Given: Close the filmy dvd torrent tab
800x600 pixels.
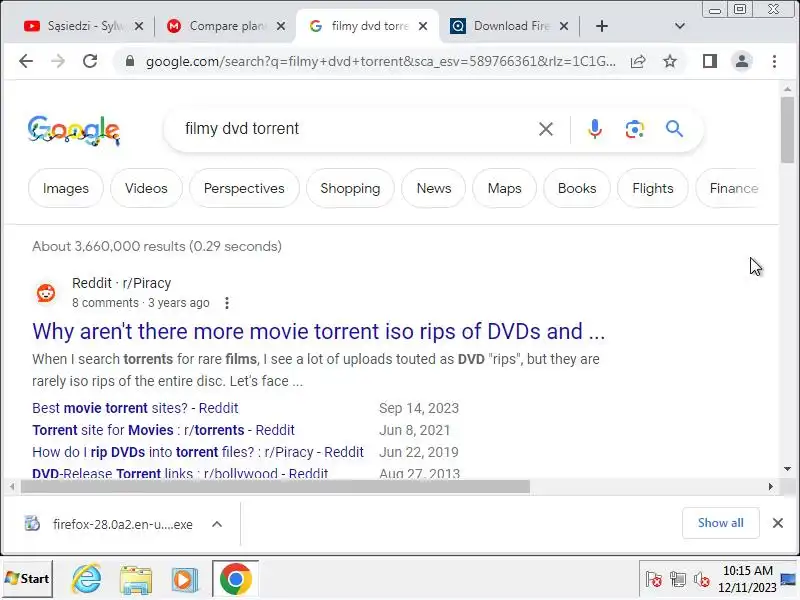Looking at the screenshot, I should coord(423,26).
